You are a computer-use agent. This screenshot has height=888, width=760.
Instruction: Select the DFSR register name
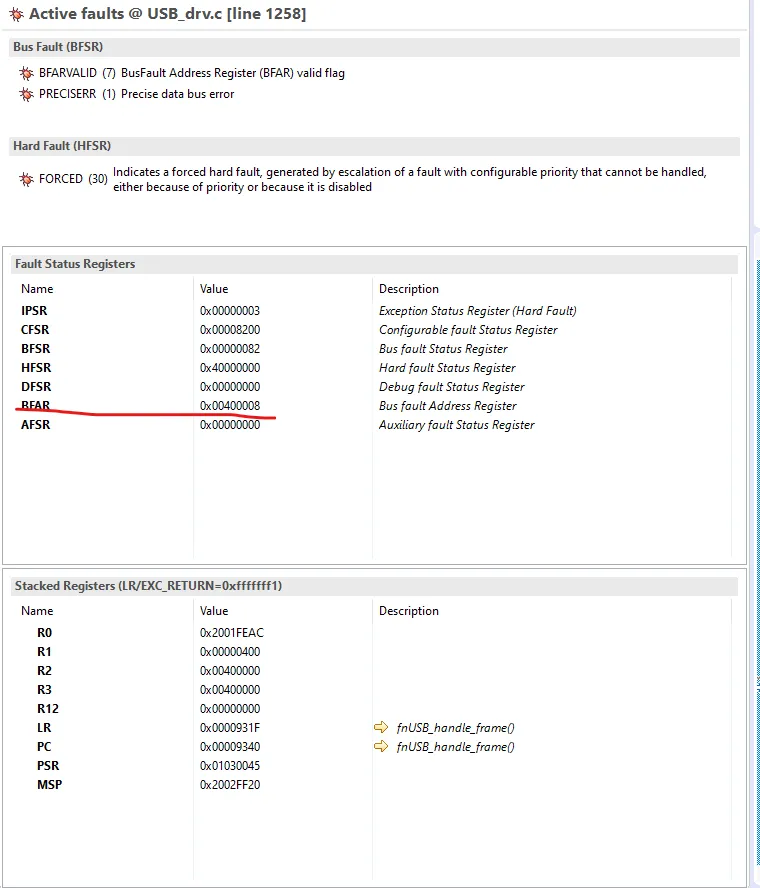tap(36, 387)
